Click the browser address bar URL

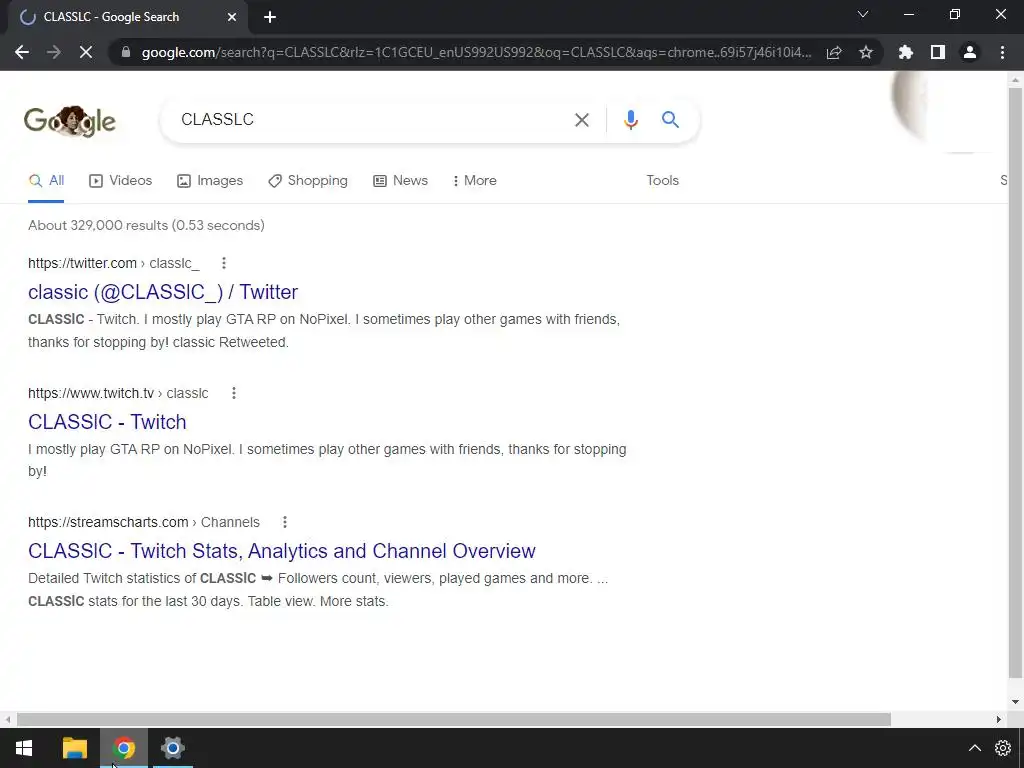click(x=477, y=52)
